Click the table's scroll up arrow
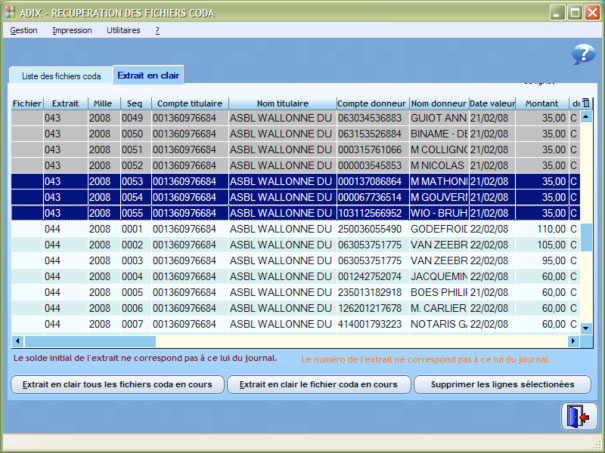Viewport: 605px width, 453px height. [x=587, y=116]
